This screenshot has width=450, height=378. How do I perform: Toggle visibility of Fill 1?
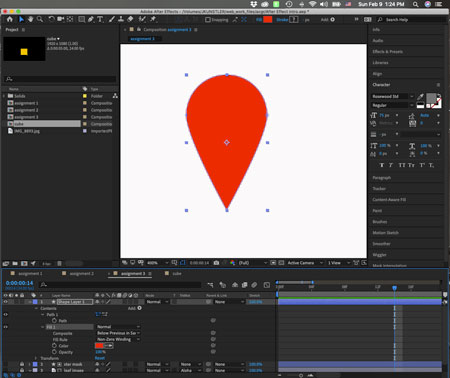[x=5, y=327]
